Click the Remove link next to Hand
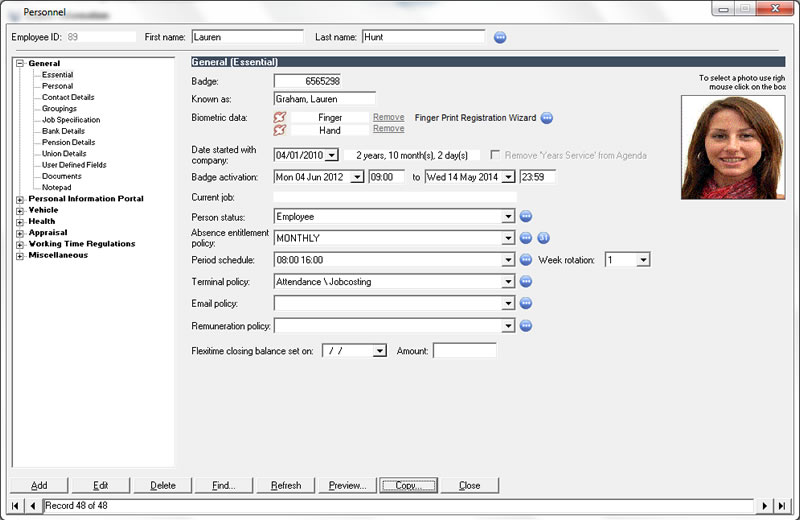Screen dimensions: 800x520 click(x=388, y=129)
